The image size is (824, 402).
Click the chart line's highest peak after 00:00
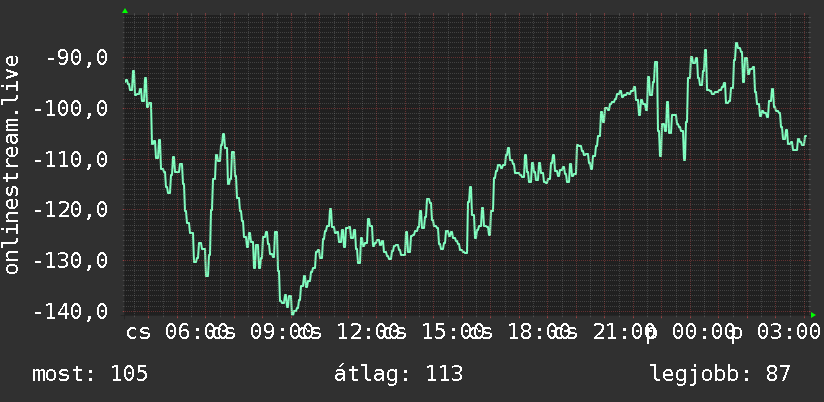pos(737,44)
